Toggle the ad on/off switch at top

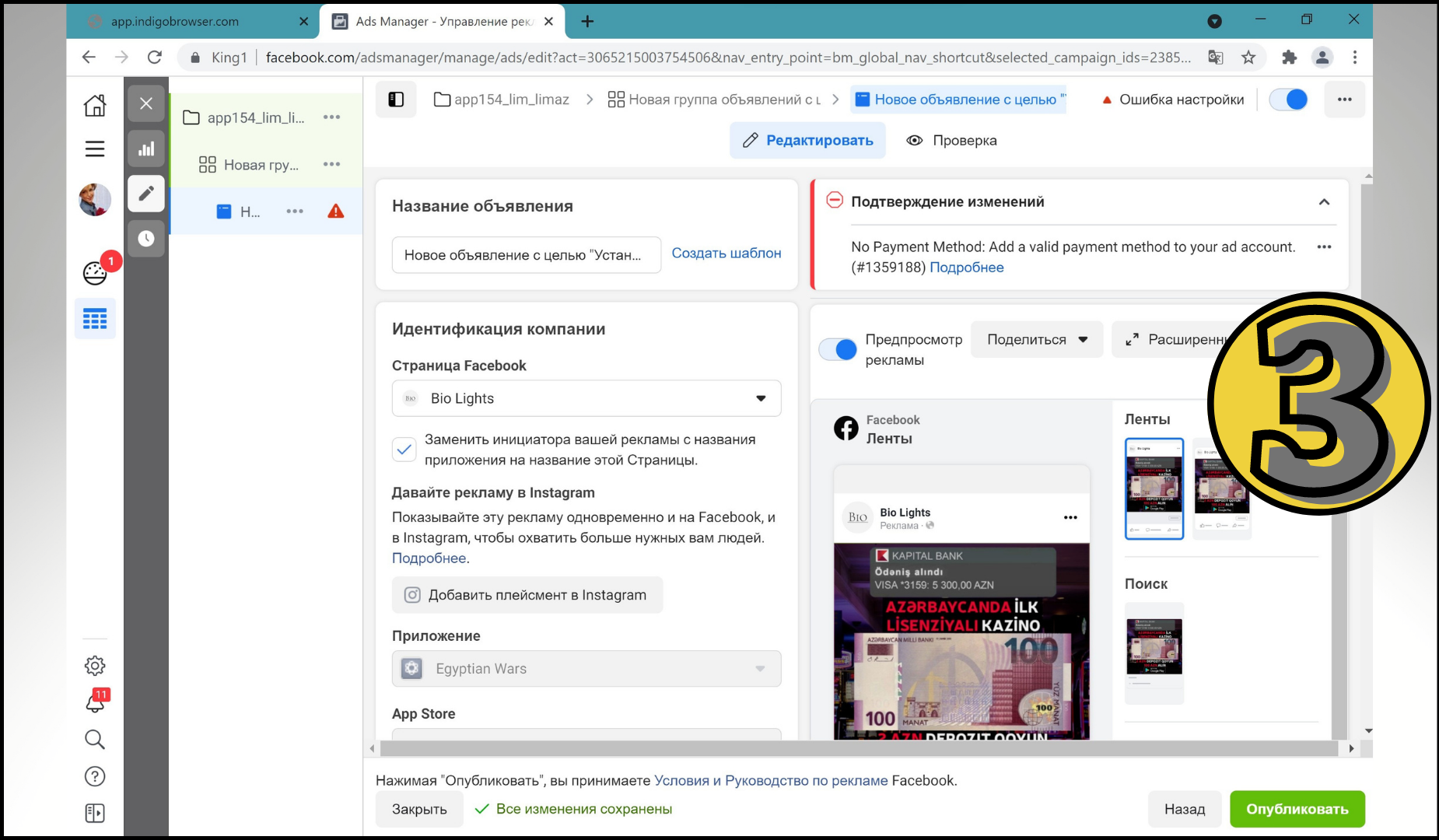click(x=1288, y=100)
